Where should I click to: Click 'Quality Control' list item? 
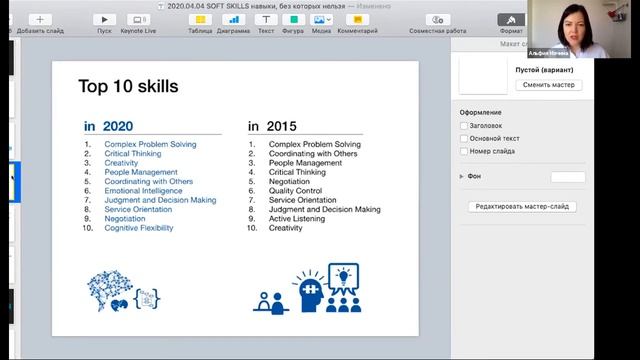point(296,191)
